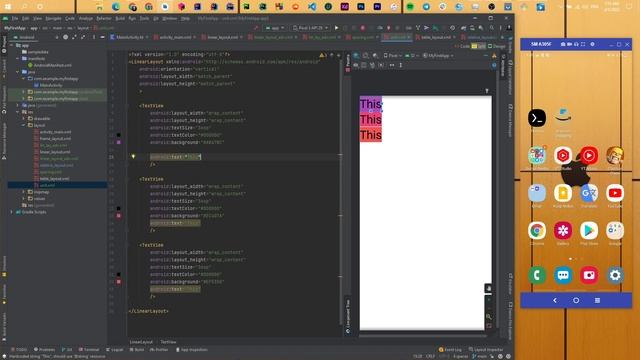Screen dimensions: 640x360
Task: Tap the phone Home navigation button
Action: (576, 300)
